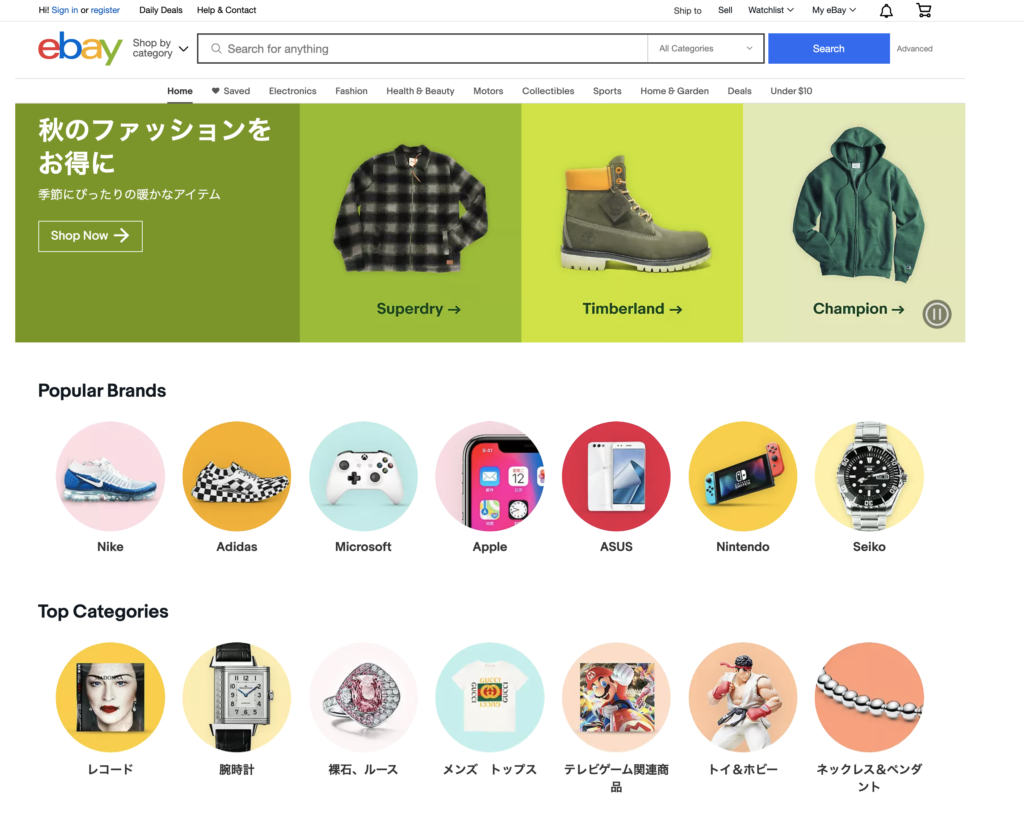
Task: Open the Collectibles menu item
Action: [x=548, y=91]
